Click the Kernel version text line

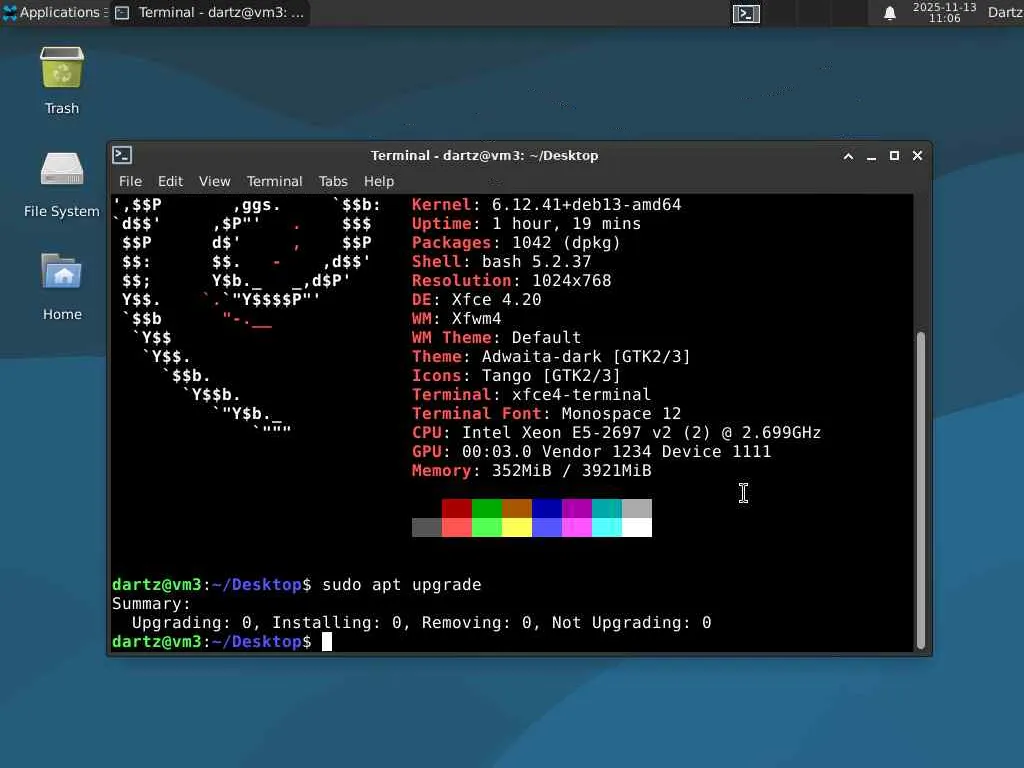(547, 204)
